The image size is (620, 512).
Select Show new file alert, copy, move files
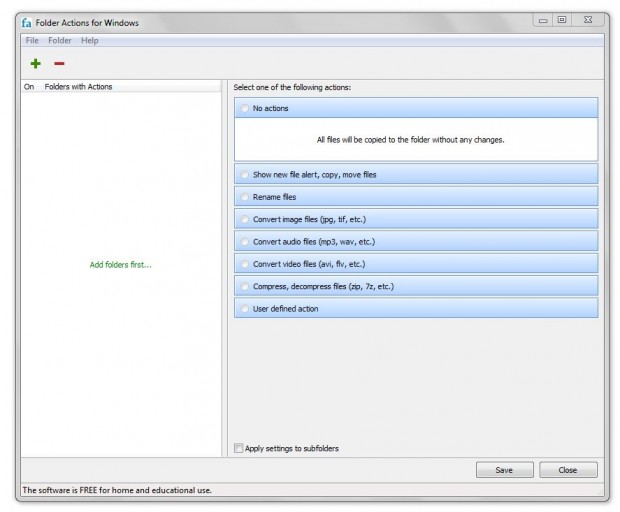coord(245,174)
